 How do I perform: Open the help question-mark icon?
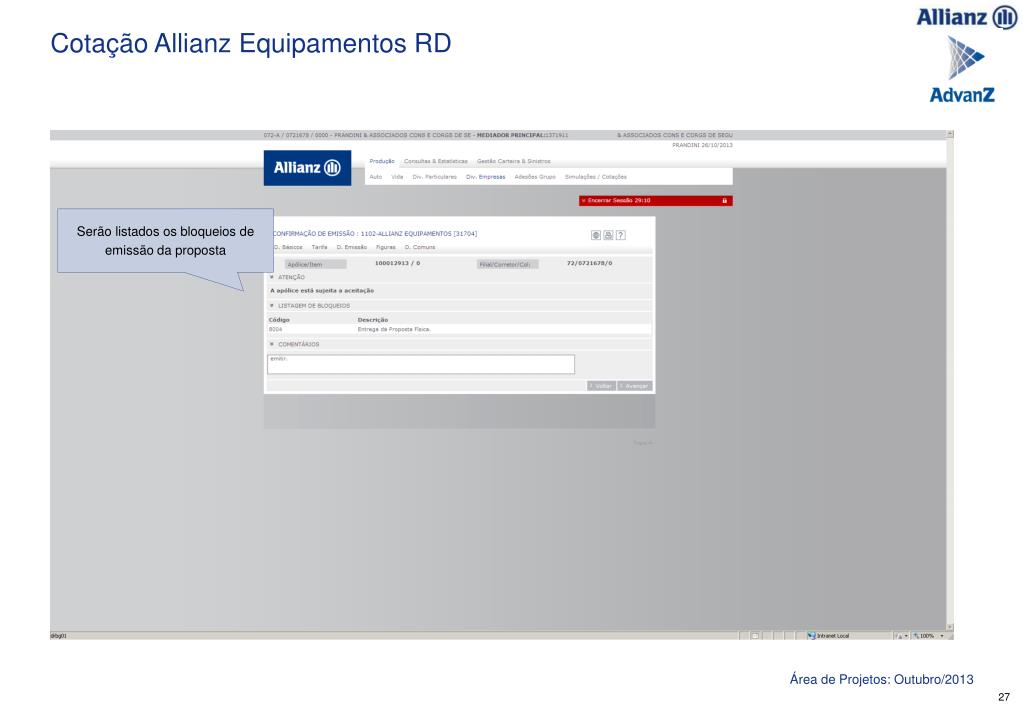click(620, 235)
